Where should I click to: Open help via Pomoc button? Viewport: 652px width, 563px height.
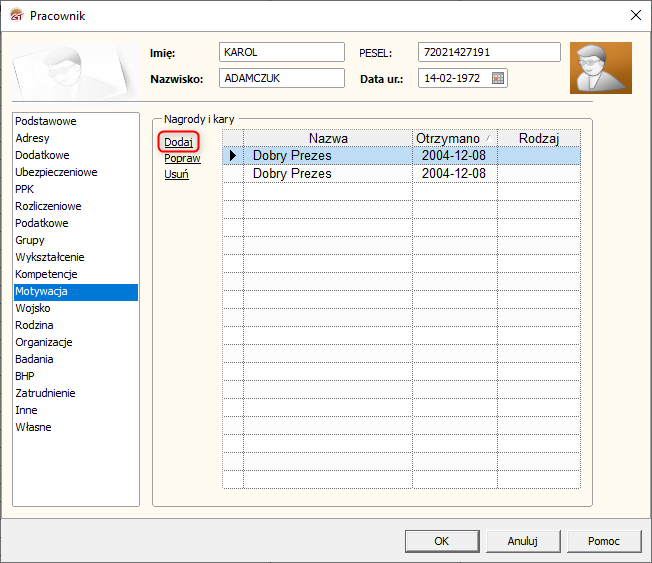tap(604, 541)
